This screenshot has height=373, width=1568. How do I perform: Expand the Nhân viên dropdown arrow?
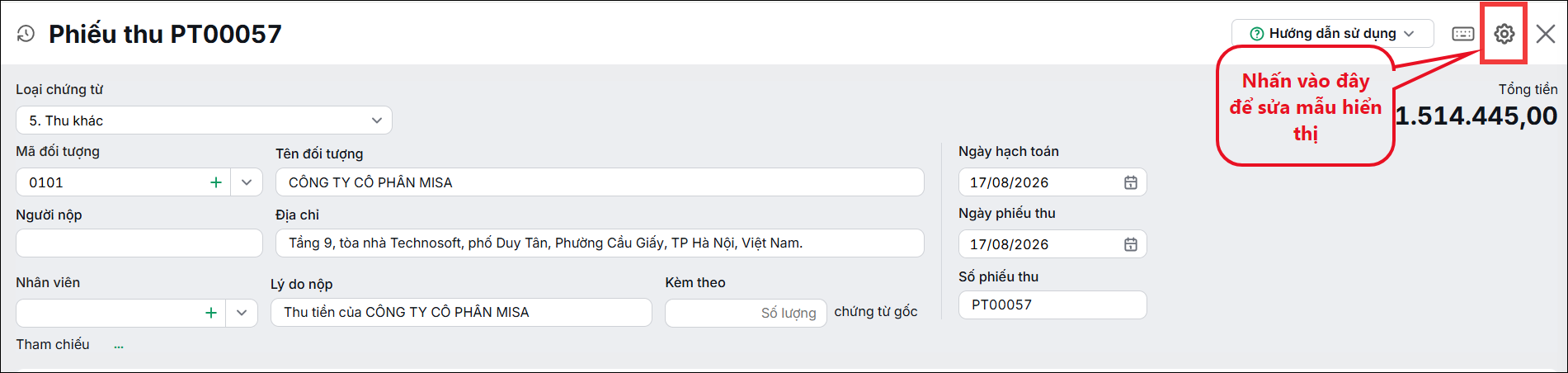pyautogui.click(x=242, y=313)
